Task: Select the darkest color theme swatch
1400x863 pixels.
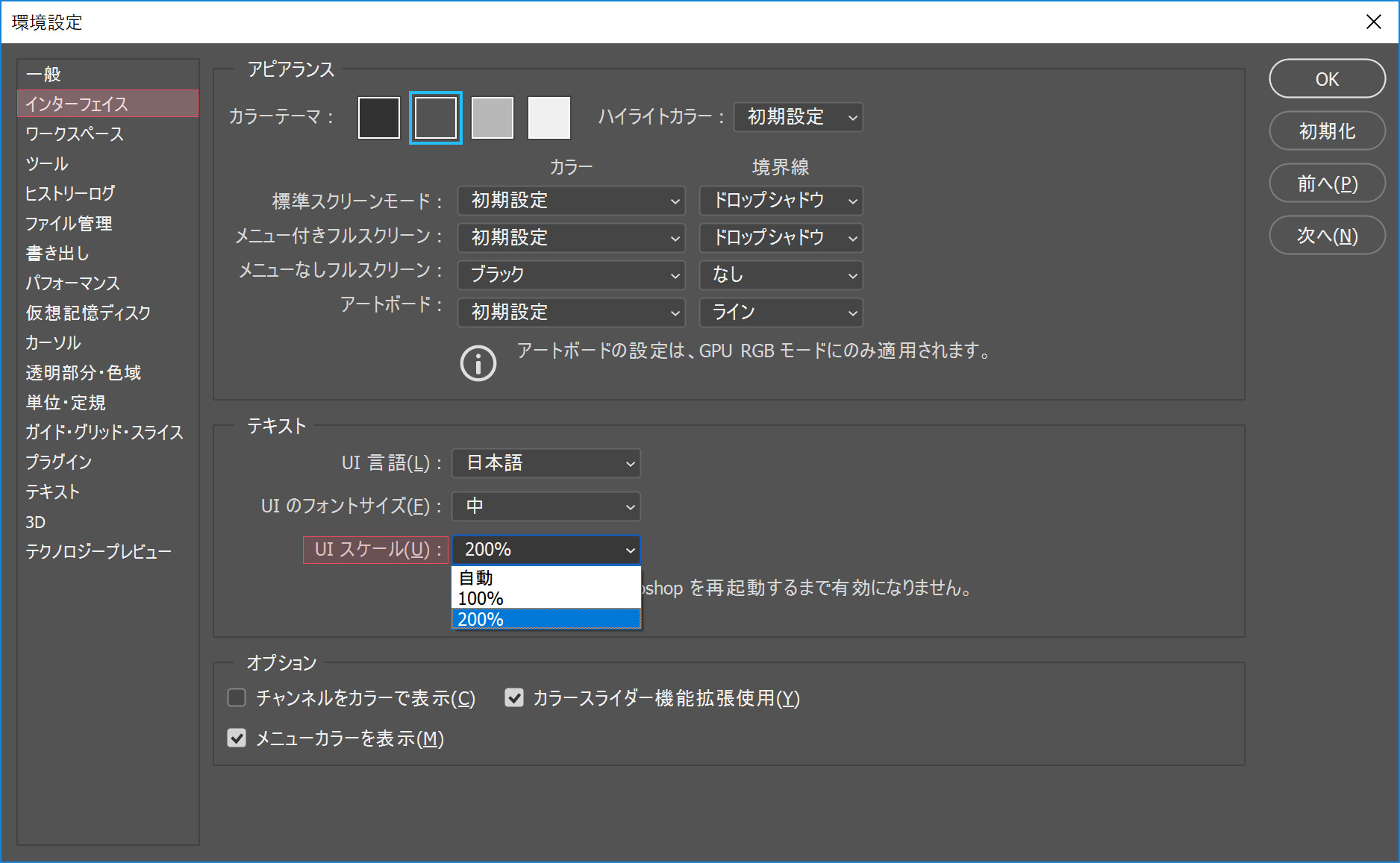Action: pos(379,118)
